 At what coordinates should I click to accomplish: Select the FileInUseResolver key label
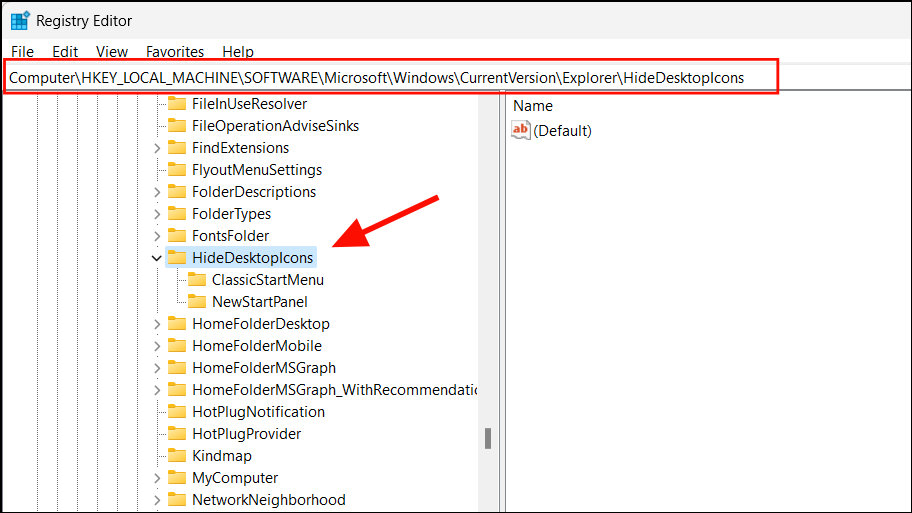coord(250,104)
